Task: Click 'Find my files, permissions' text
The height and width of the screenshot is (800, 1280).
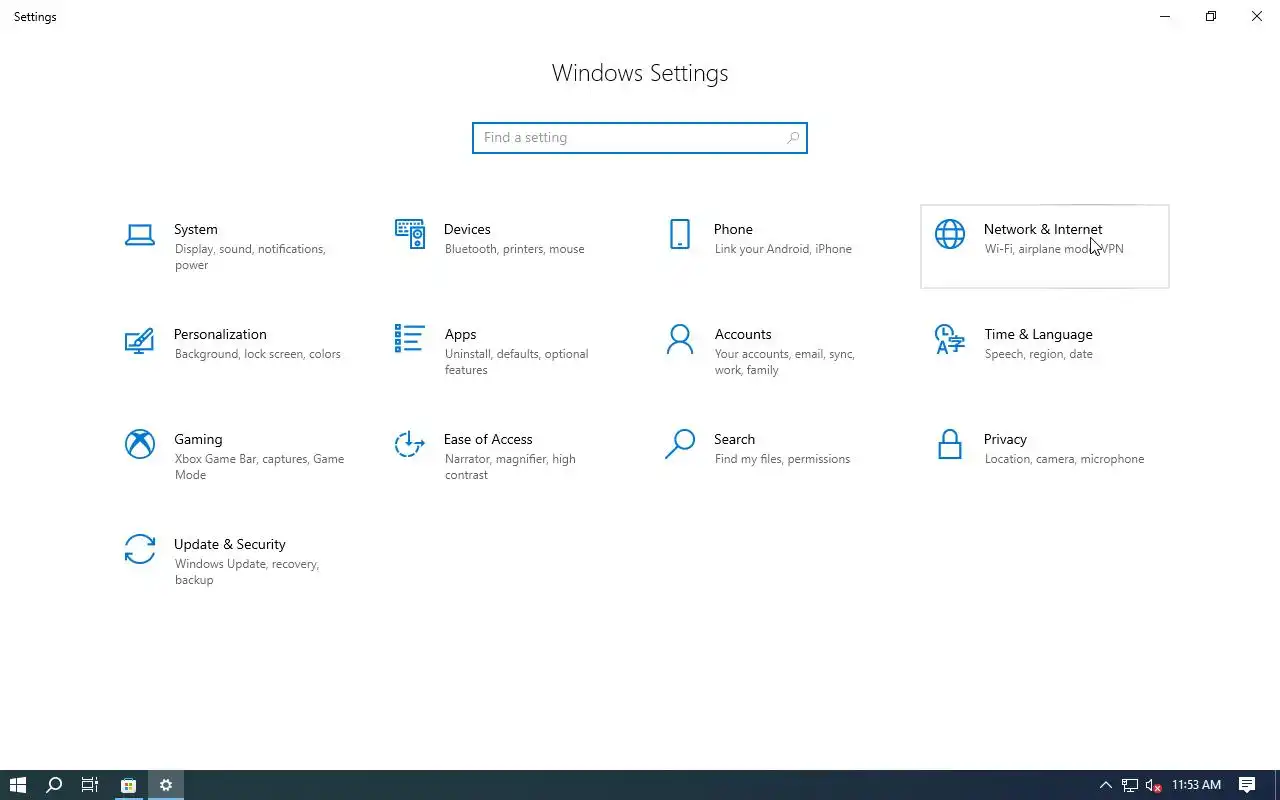Action: tap(782, 459)
